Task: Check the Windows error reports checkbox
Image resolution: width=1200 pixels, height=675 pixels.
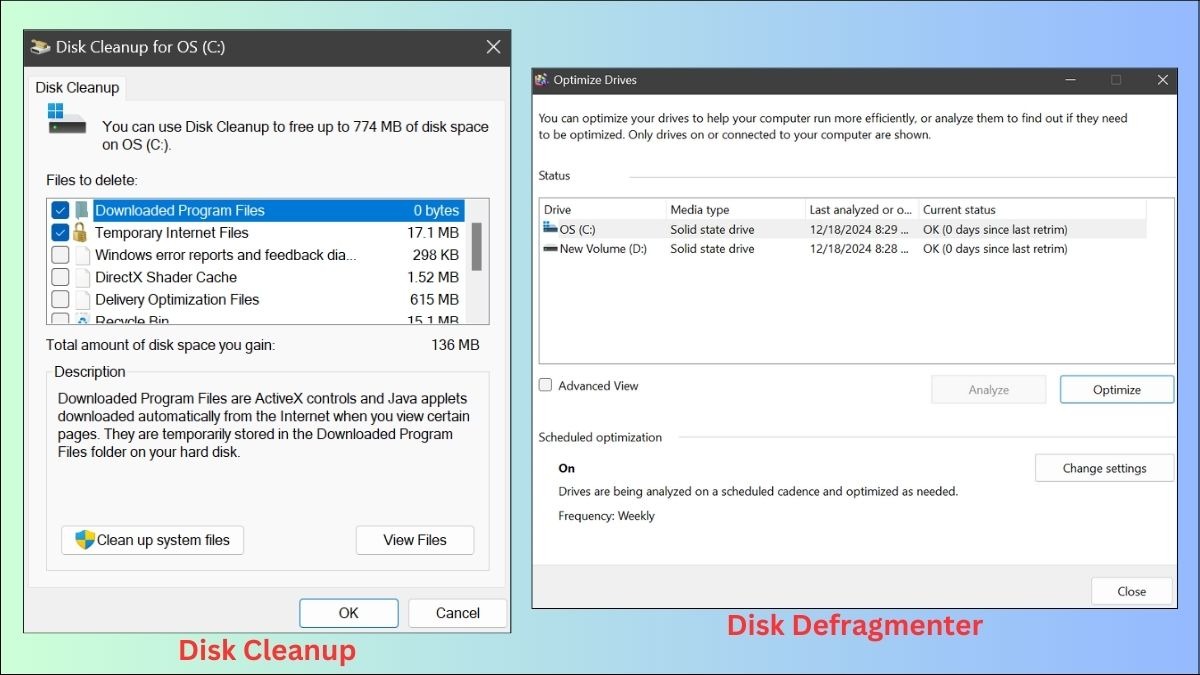Action: (x=60, y=255)
